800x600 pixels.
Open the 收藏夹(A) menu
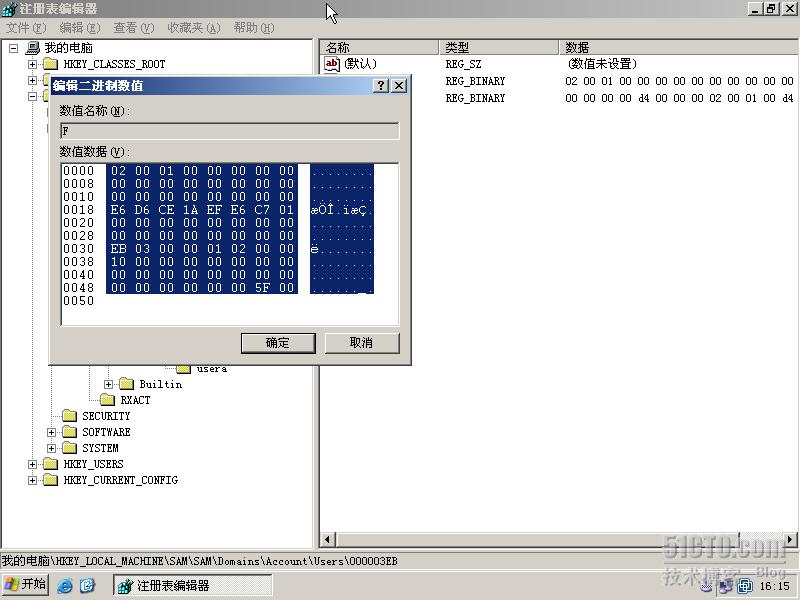[x=194, y=28]
